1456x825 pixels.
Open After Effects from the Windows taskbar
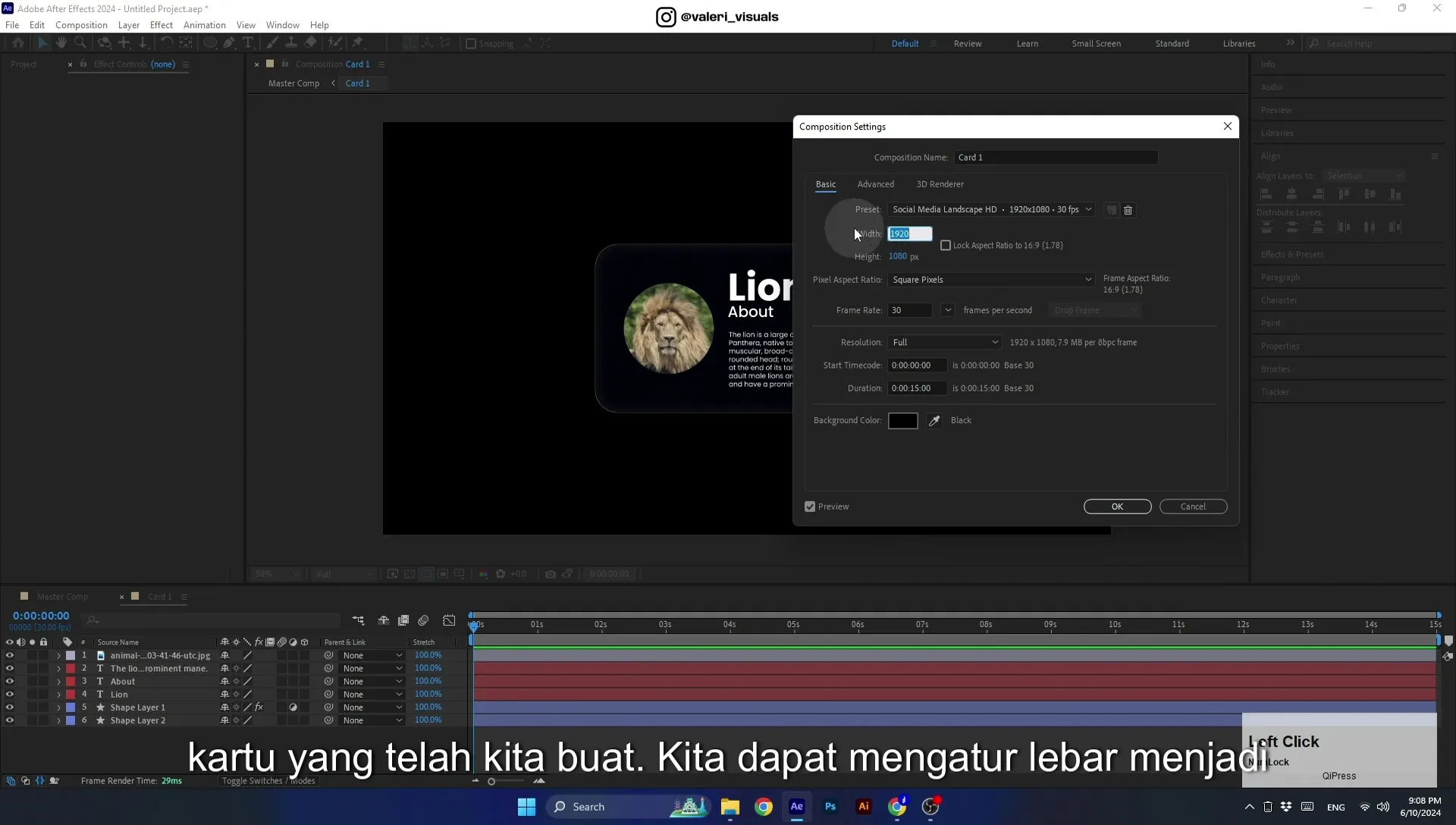797,807
